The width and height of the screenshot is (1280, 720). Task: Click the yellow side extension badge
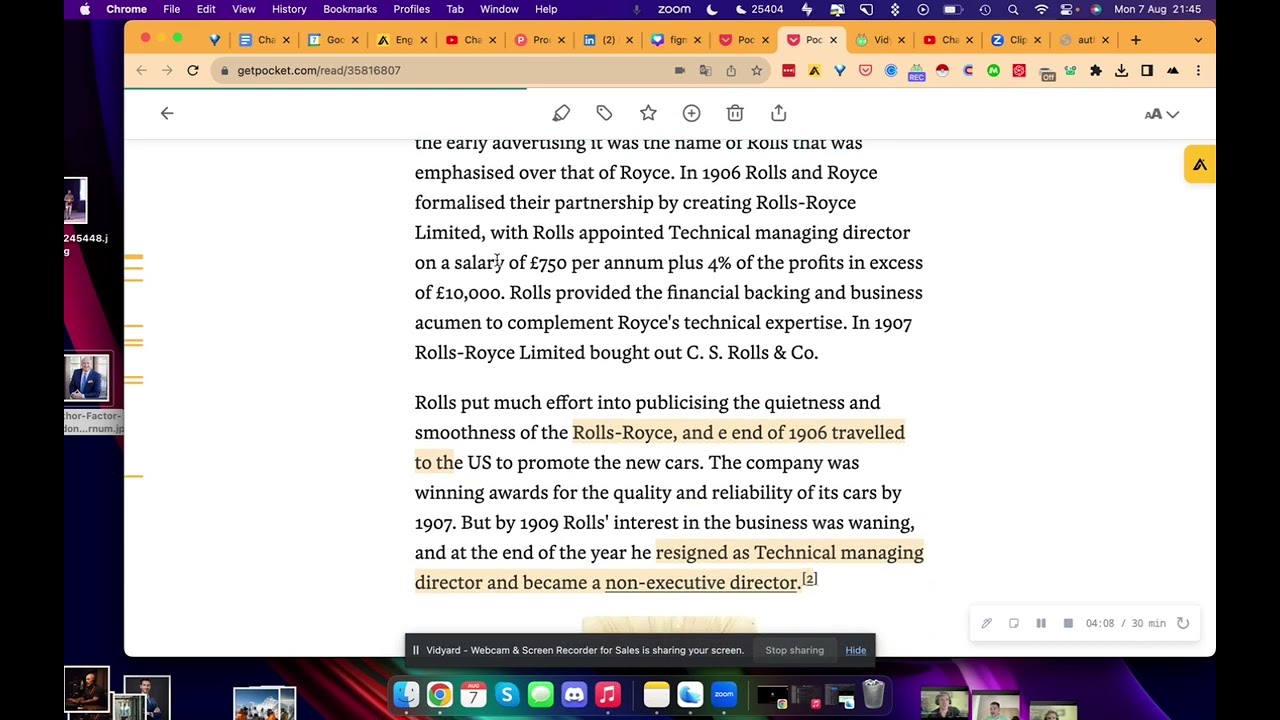[x=1200, y=165]
